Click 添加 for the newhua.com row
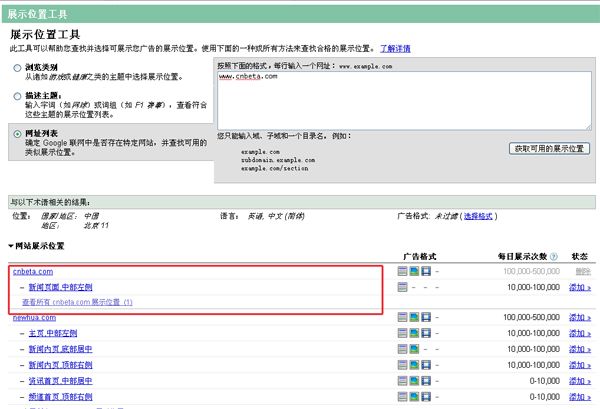Viewport: 600px width, 409px height. tap(579, 317)
